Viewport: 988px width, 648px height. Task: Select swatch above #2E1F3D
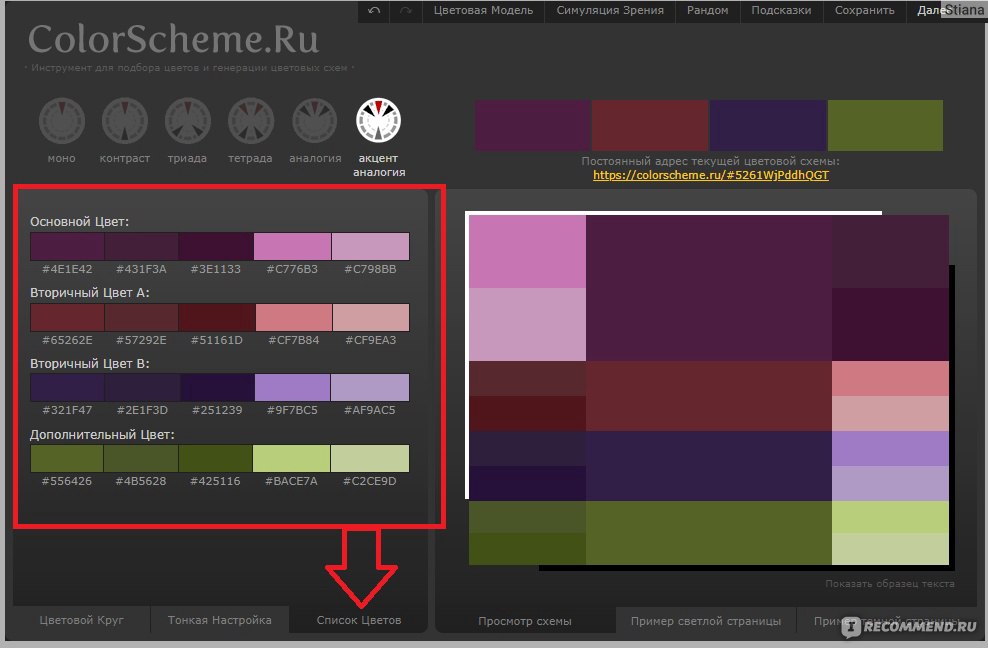[x=142, y=388]
